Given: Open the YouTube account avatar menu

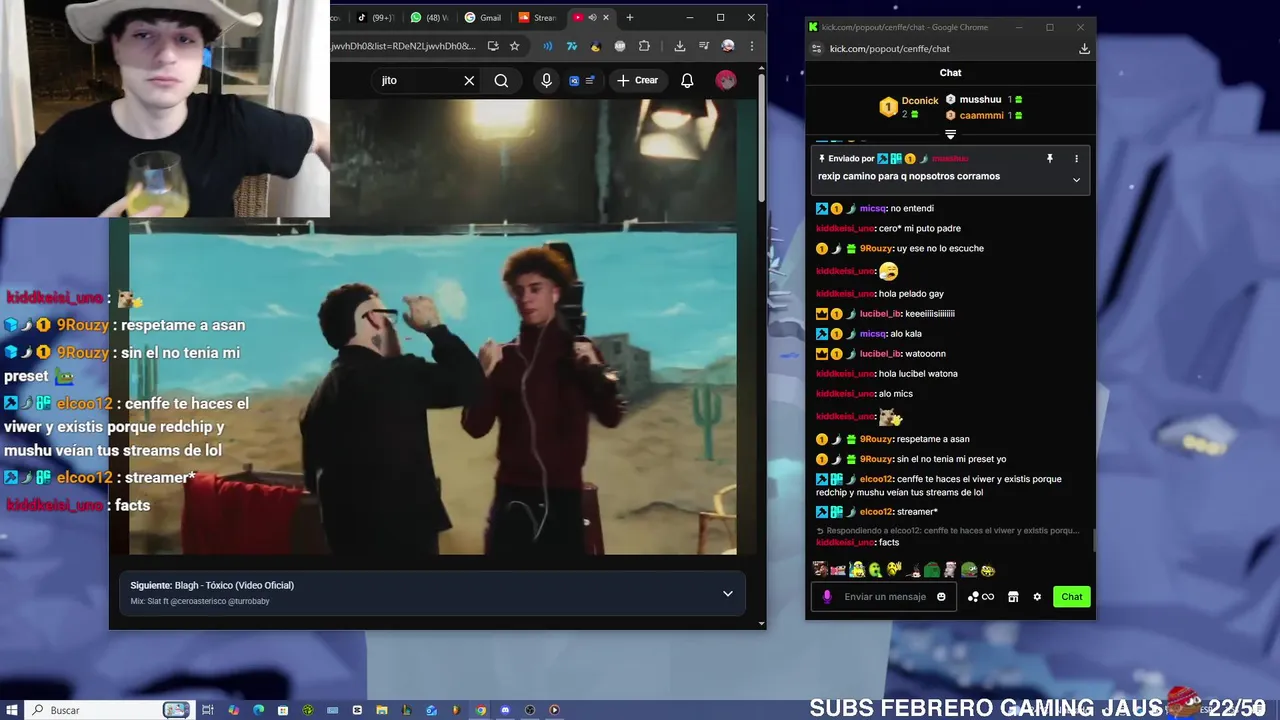Looking at the screenshot, I should click(726, 80).
